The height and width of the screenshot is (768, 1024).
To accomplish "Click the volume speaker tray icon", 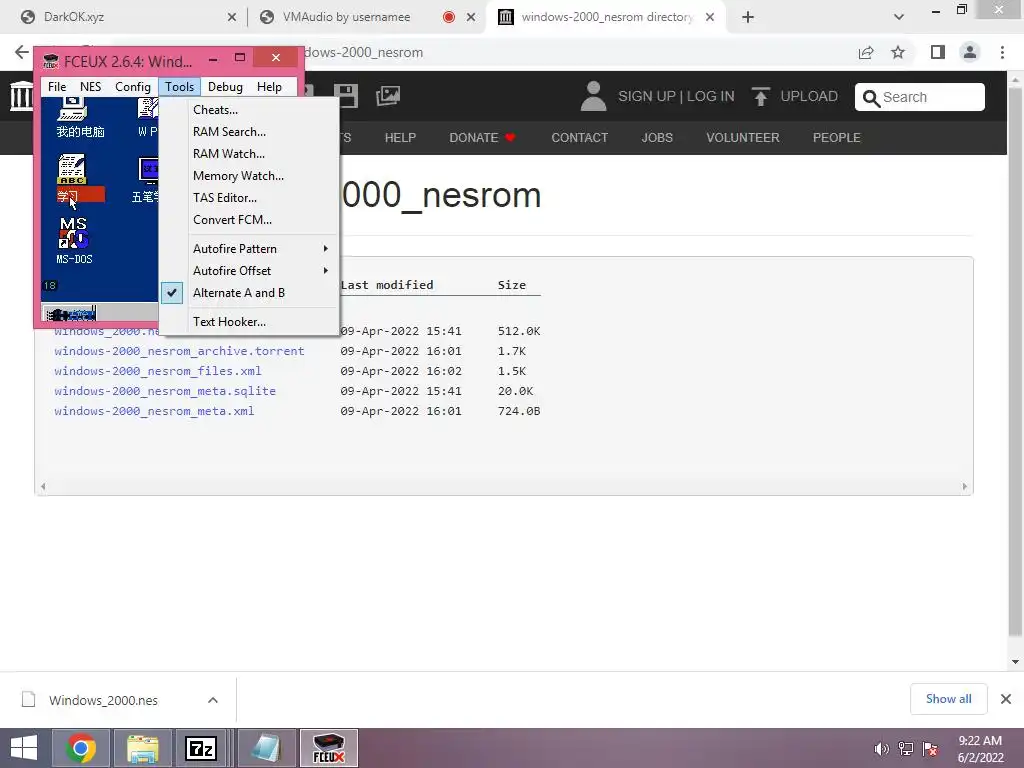I will click(x=881, y=749).
